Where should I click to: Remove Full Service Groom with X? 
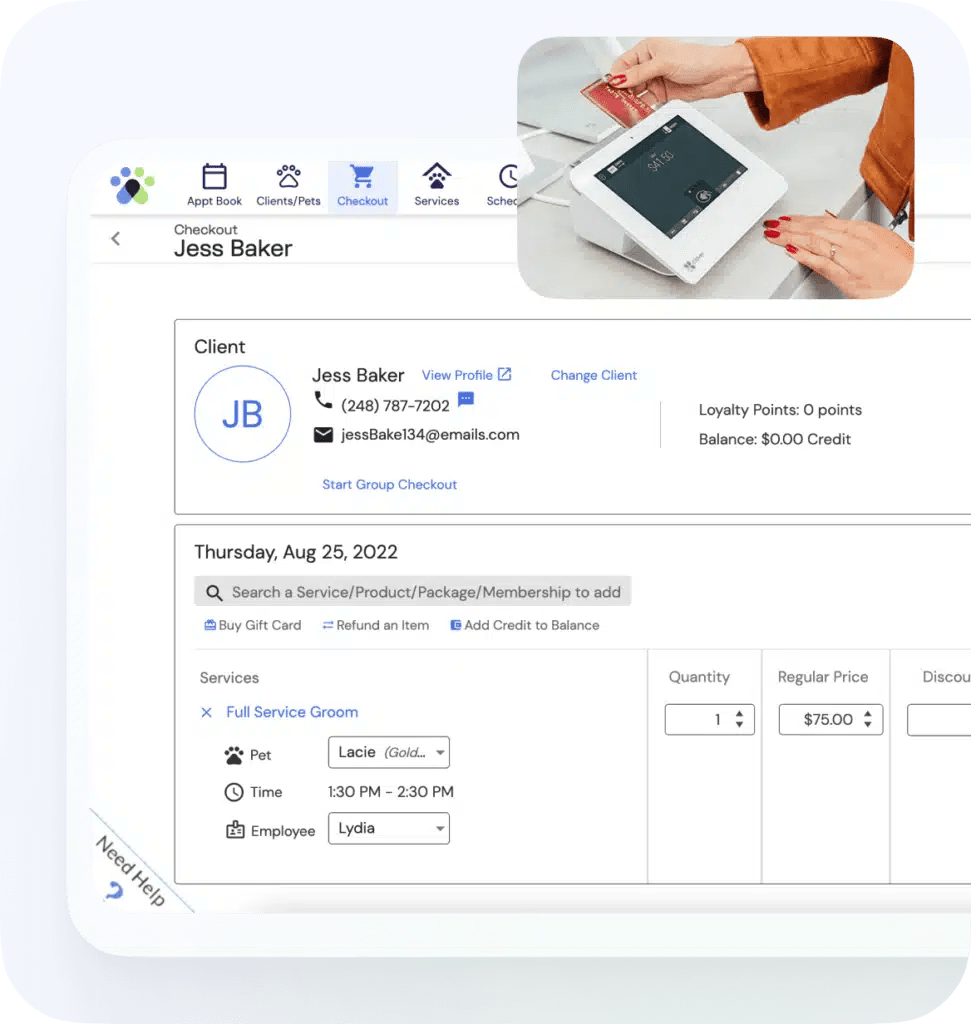[x=206, y=712]
